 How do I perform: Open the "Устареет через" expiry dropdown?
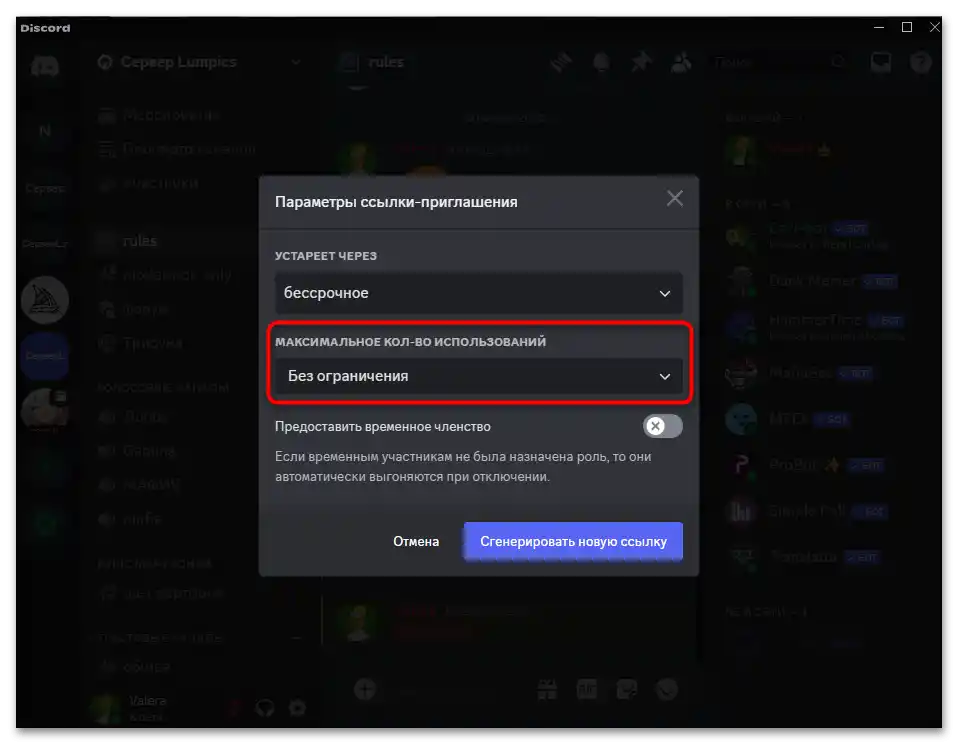pos(478,293)
